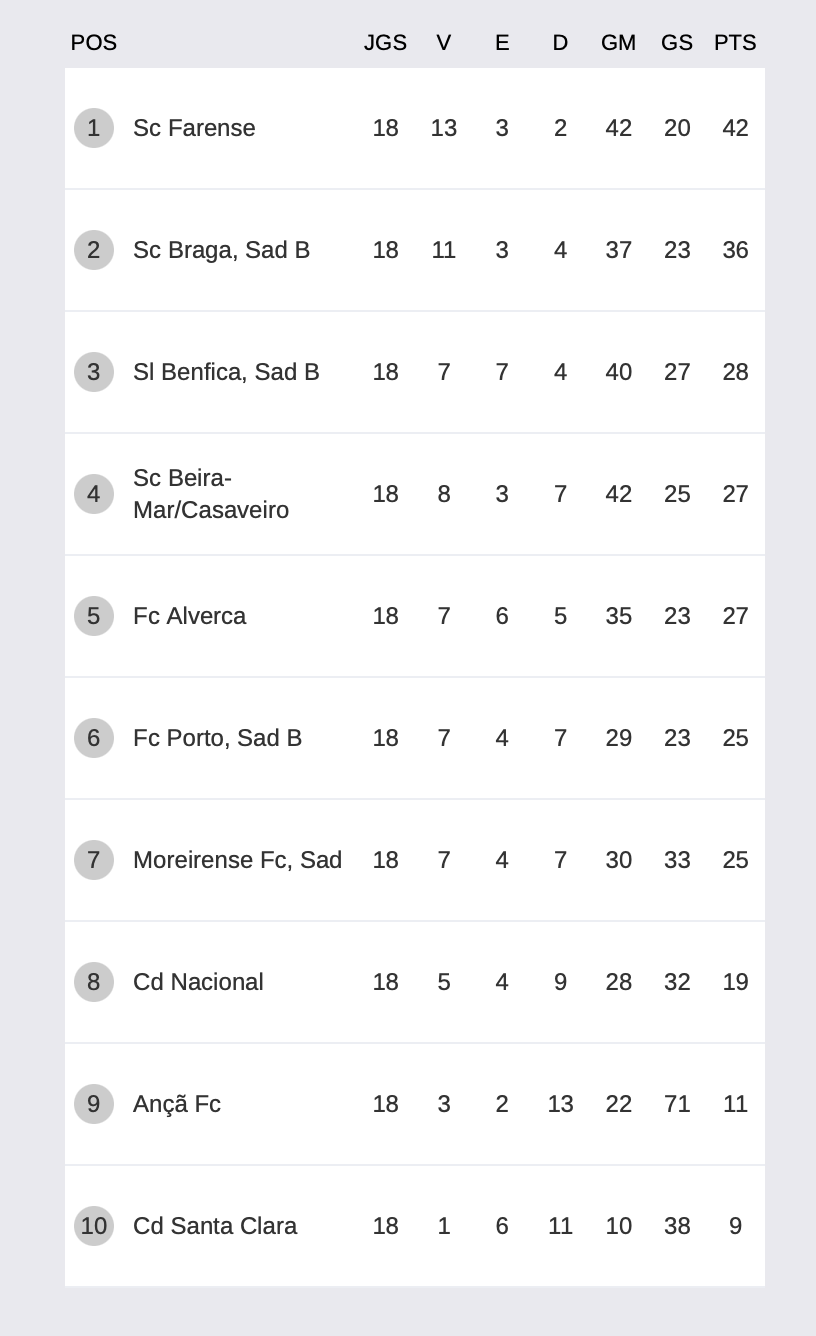Open the Sc Farense team link
Viewport: 816px width, 1336px height.
click(x=194, y=128)
